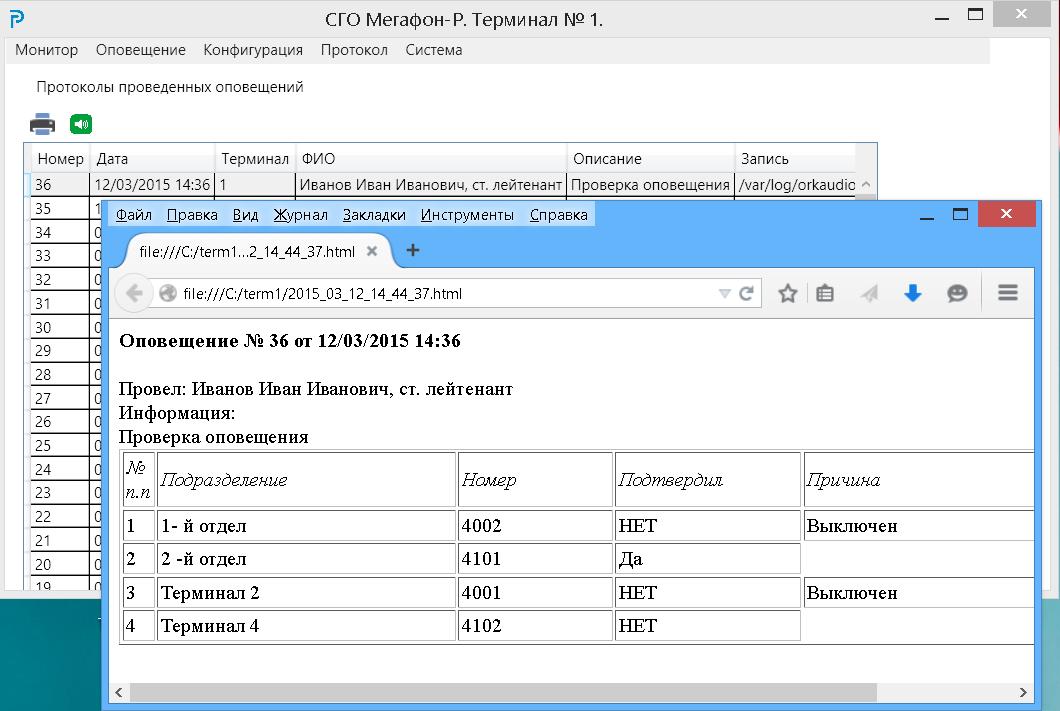Viewport: 1060px width, 711px height.
Task: Click the printer icon above protocols table
Action: pyautogui.click(x=42, y=124)
